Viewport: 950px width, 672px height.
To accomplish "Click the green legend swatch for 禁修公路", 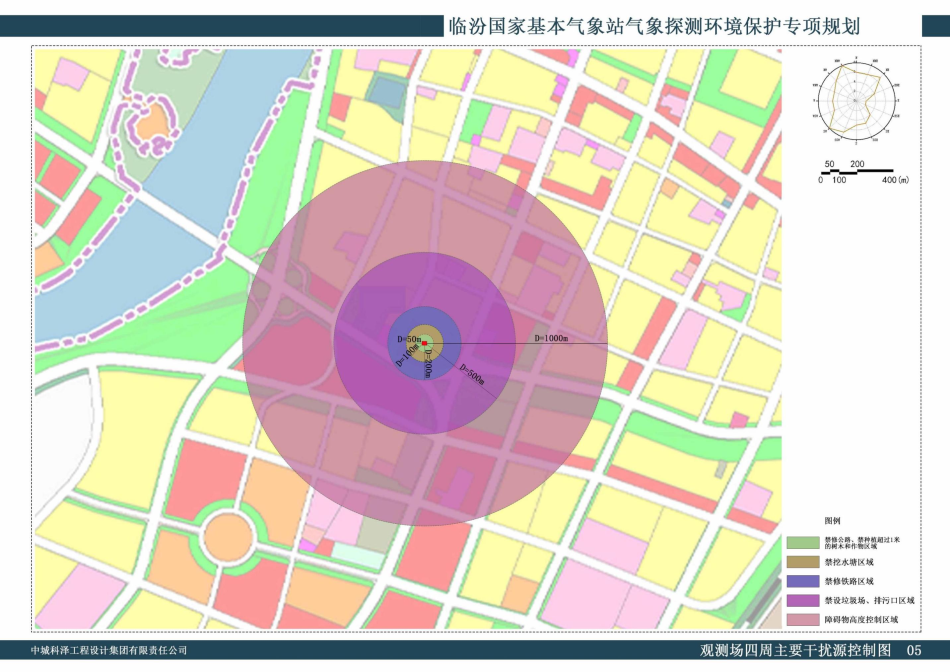I will coord(801,542).
